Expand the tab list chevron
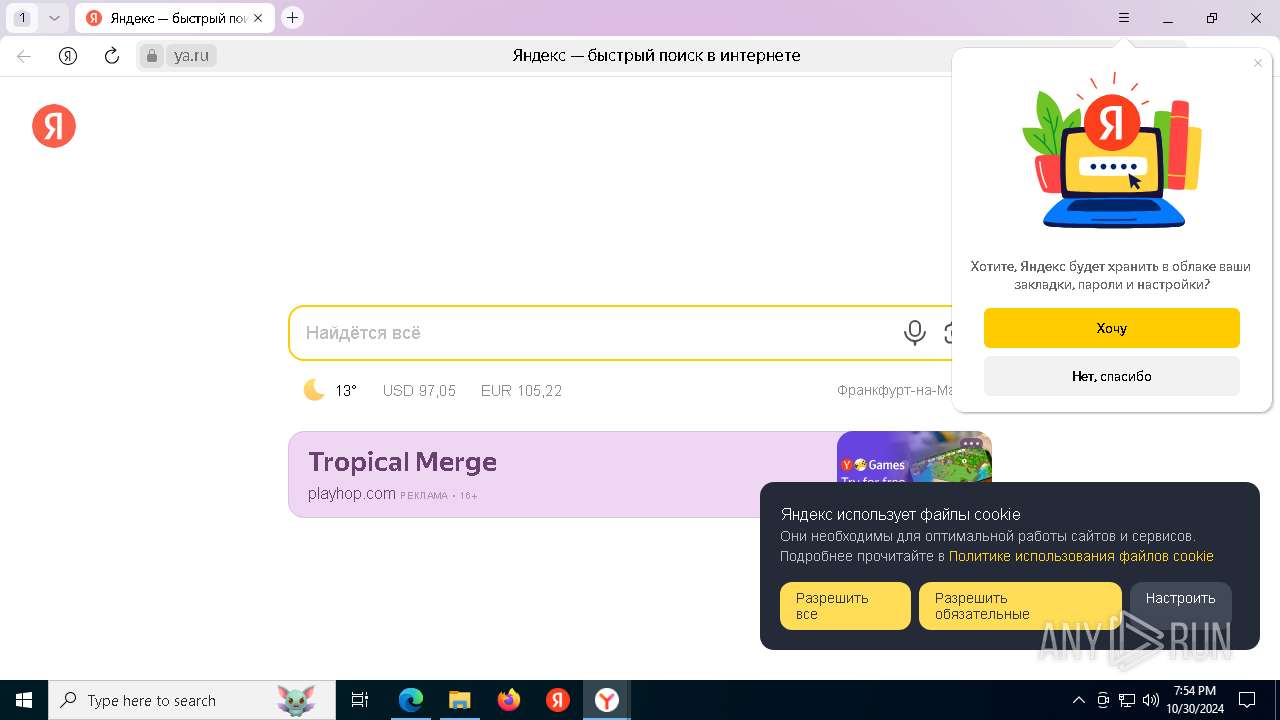1280x720 pixels. pos(54,18)
